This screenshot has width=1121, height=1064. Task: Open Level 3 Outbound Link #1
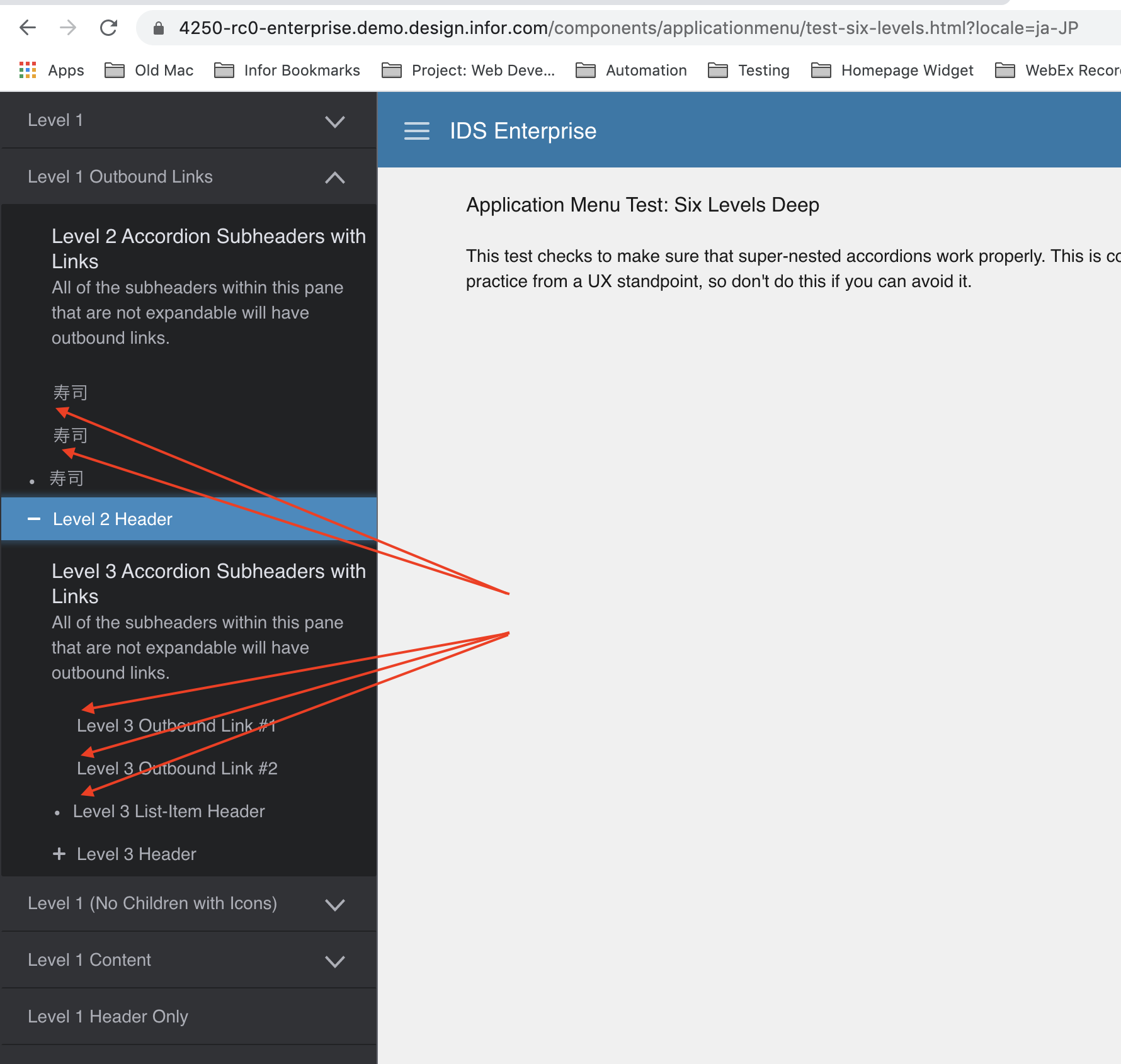[x=177, y=725]
